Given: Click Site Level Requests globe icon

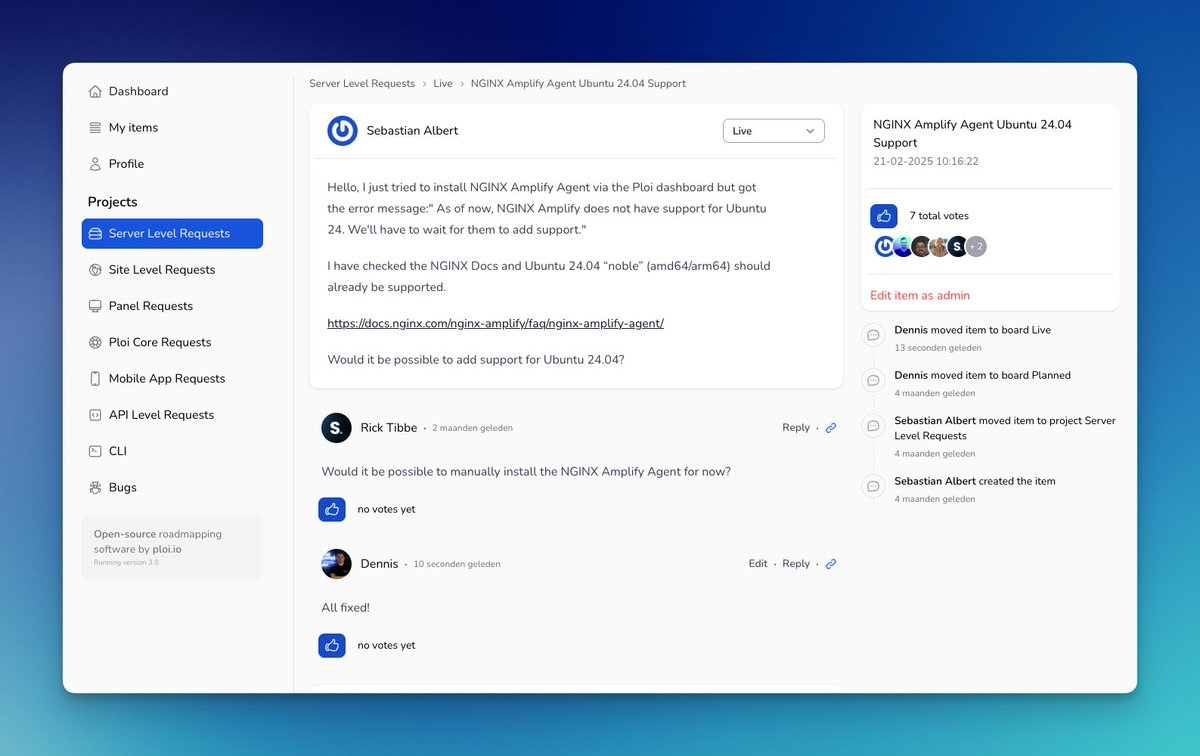Looking at the screenshot, I should point(95,270).
